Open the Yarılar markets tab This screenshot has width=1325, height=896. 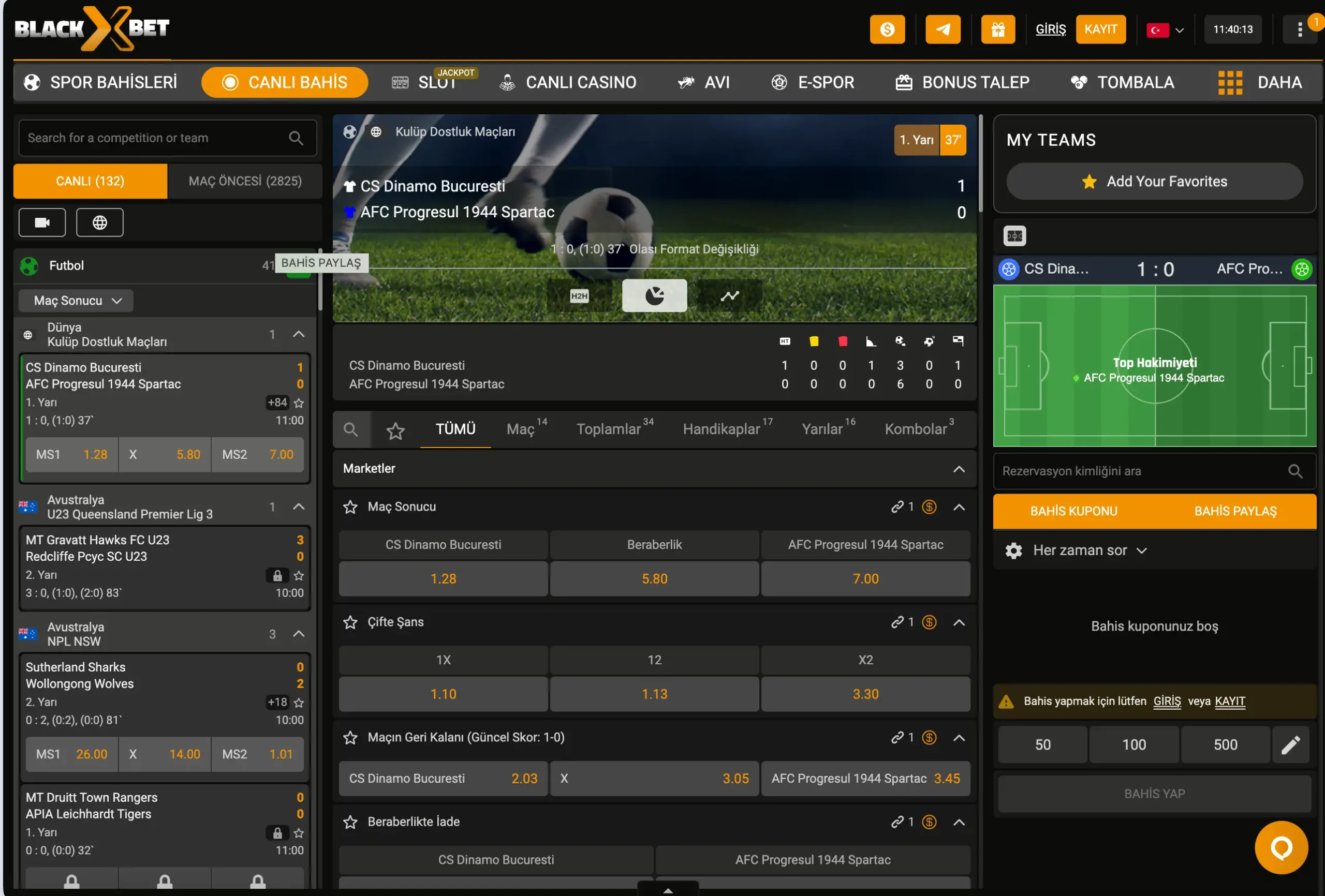[x=828, y=429]
